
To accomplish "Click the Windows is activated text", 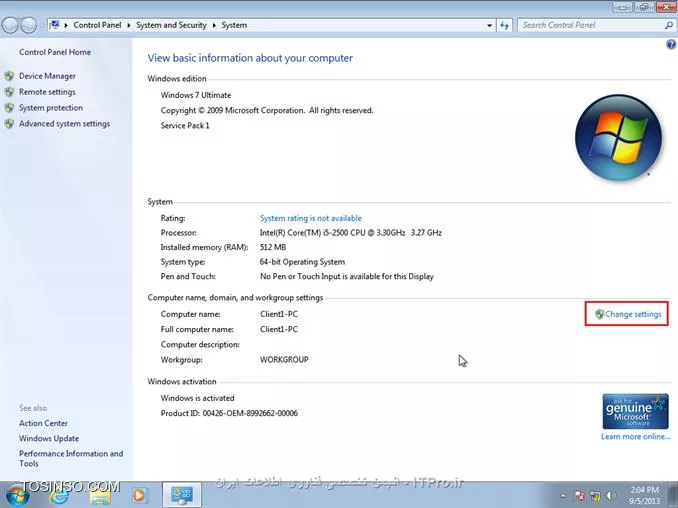I will (x=198, y=398).
